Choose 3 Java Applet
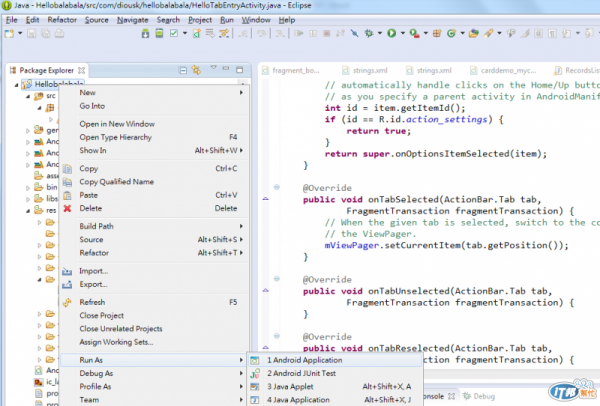 (335, 387)
